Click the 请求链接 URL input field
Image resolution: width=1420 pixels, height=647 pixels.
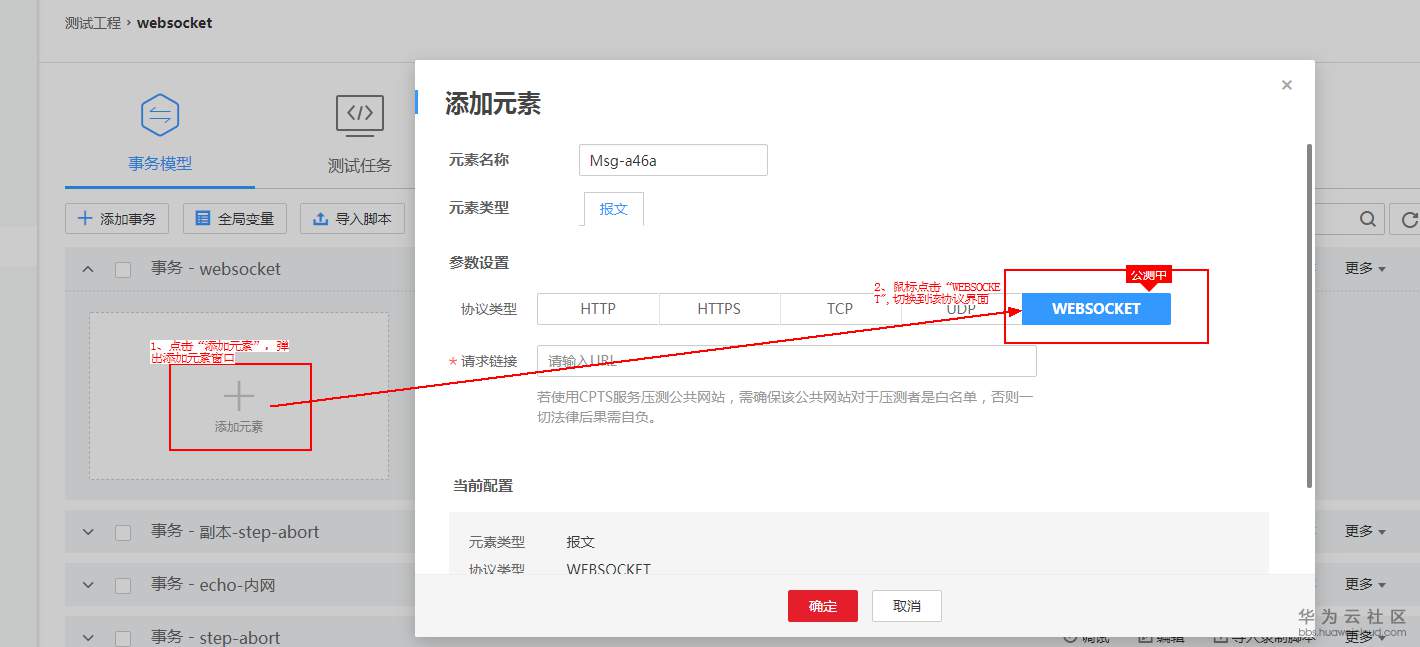(x=787, y=361)
